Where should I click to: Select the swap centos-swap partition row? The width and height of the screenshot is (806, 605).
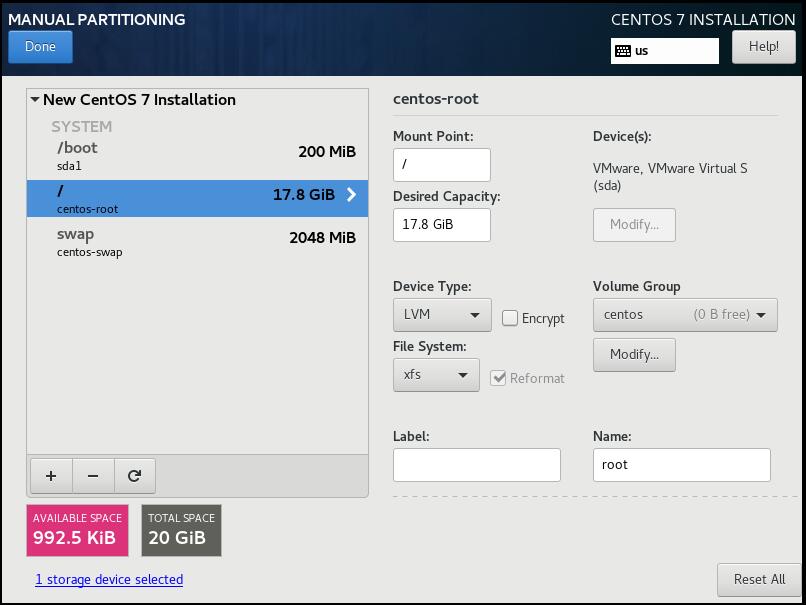click(x=197, y=242)
